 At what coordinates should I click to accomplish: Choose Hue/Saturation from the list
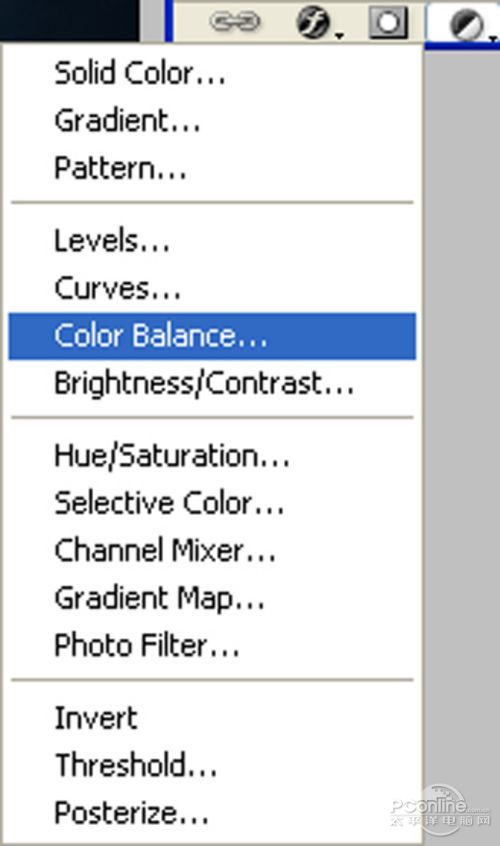coord(212,455)
